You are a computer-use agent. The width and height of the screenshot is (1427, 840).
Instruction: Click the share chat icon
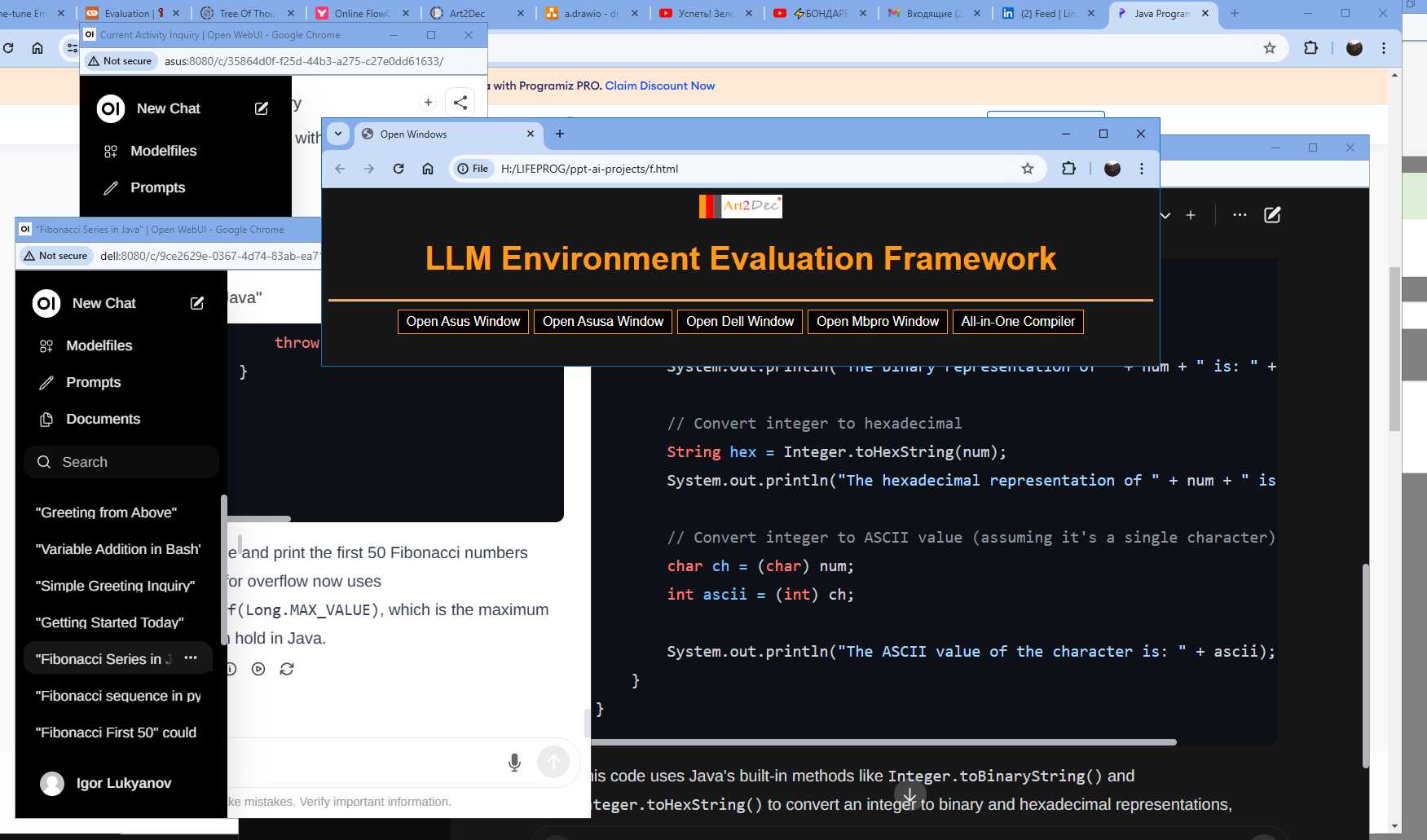coord(460,101)
